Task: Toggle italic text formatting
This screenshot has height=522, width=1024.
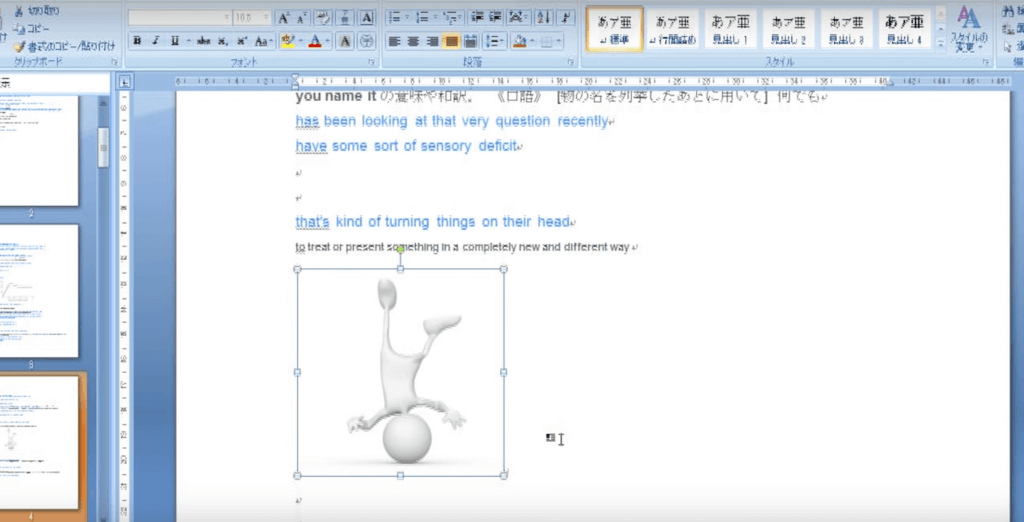Action: [155, 41]
